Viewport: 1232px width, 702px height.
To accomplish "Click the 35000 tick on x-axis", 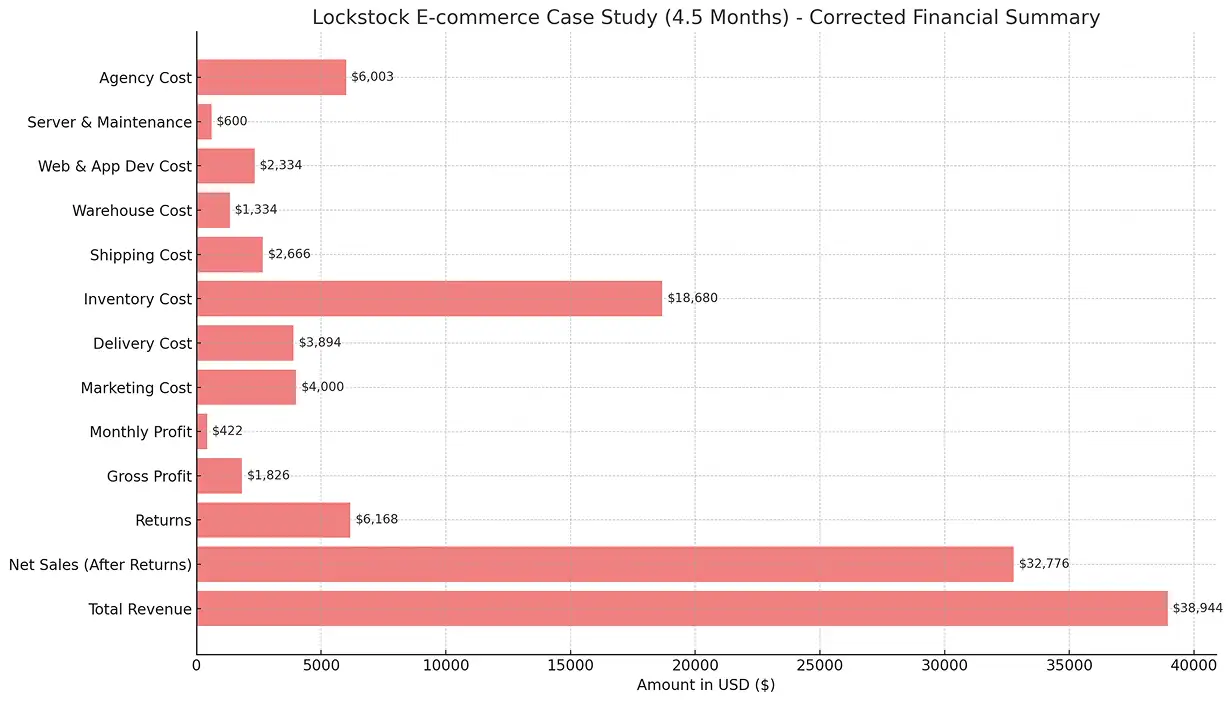I will pyautogui.click(x=1069, y=664).
